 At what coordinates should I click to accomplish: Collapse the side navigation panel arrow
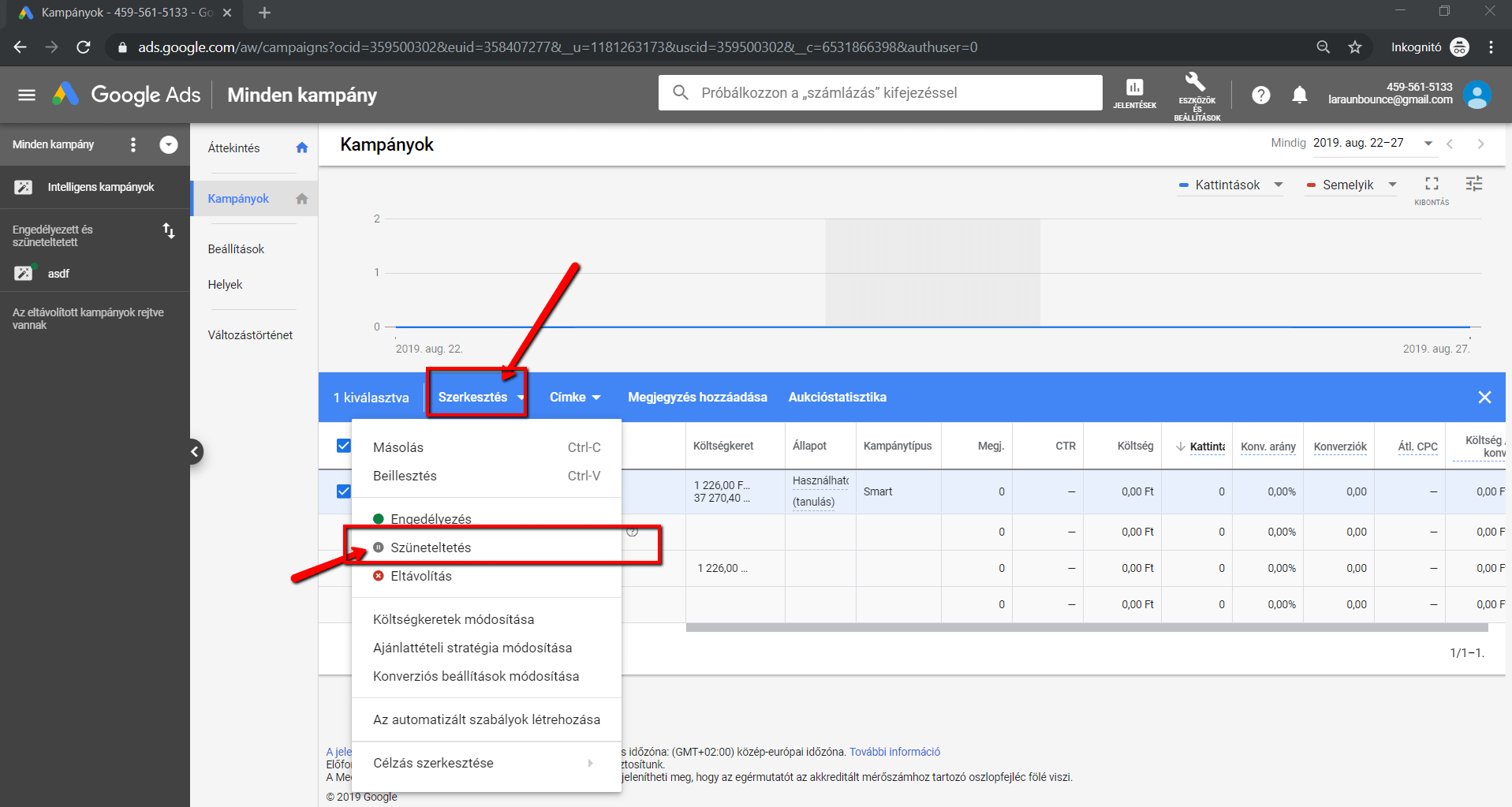click(194, 452)
